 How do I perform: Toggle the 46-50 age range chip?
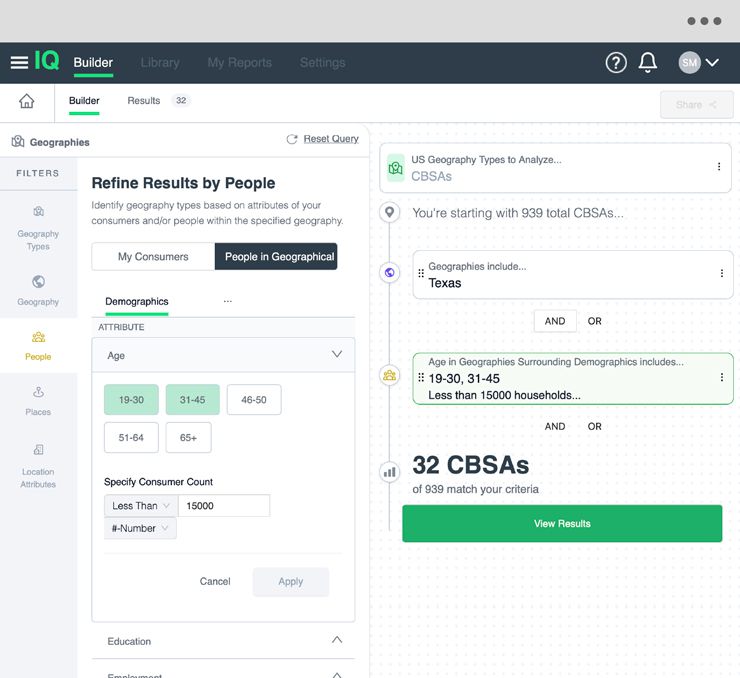click(253, 400)
